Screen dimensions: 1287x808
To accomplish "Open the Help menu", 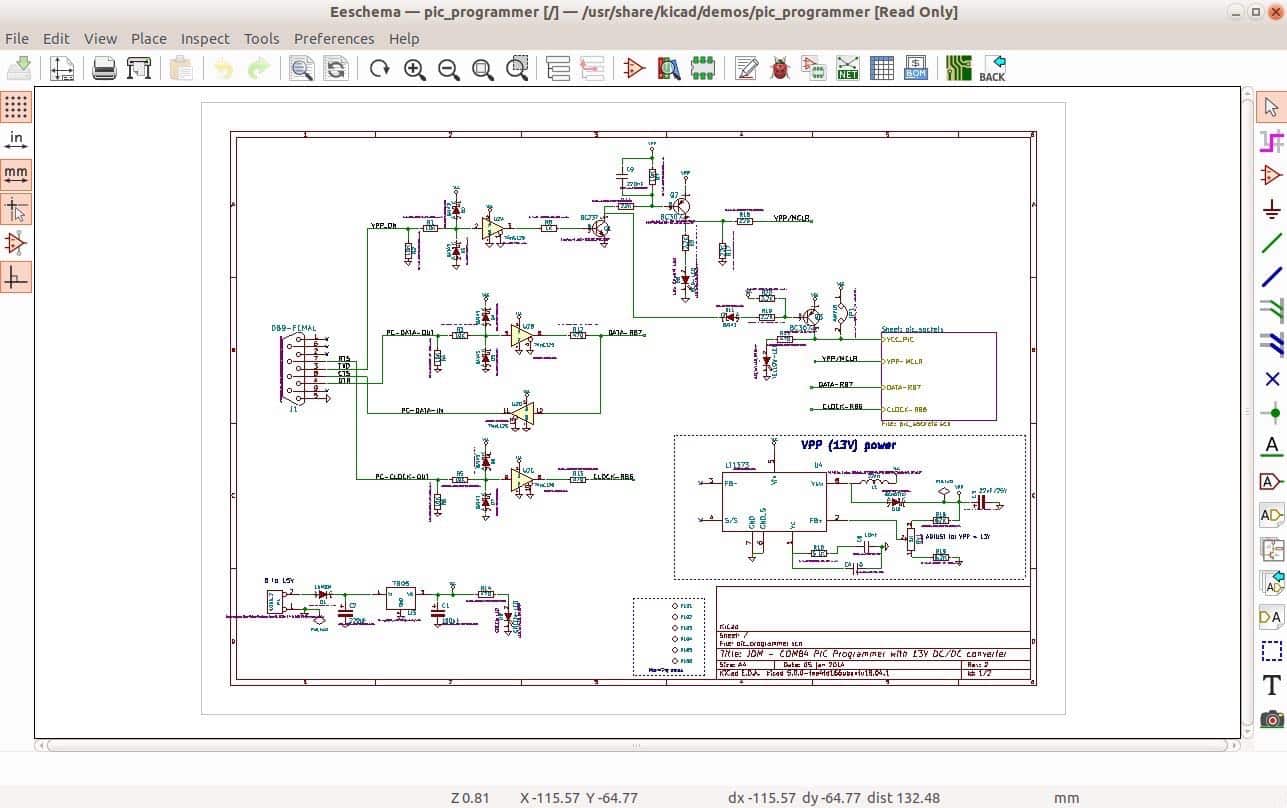I will pyautogui.click(x=404, y=38).
